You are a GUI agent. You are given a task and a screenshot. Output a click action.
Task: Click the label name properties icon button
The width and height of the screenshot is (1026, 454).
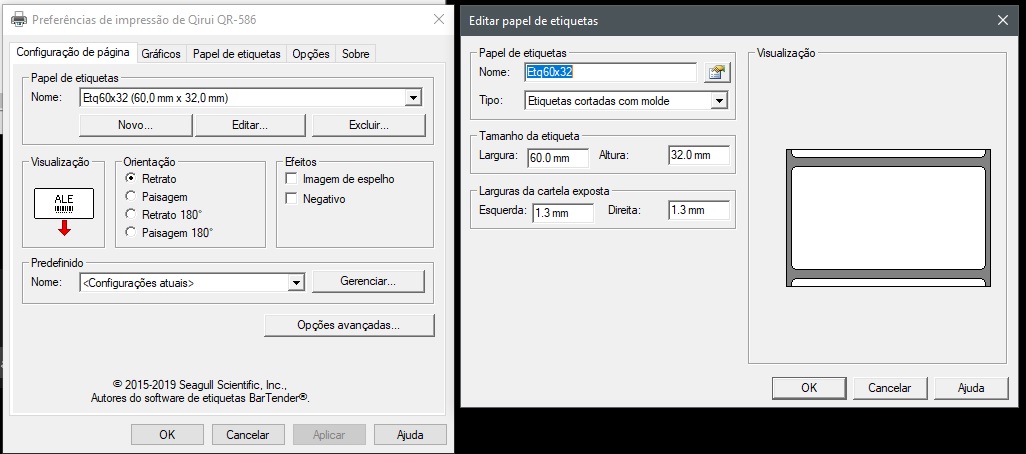(x=715, y=72)
